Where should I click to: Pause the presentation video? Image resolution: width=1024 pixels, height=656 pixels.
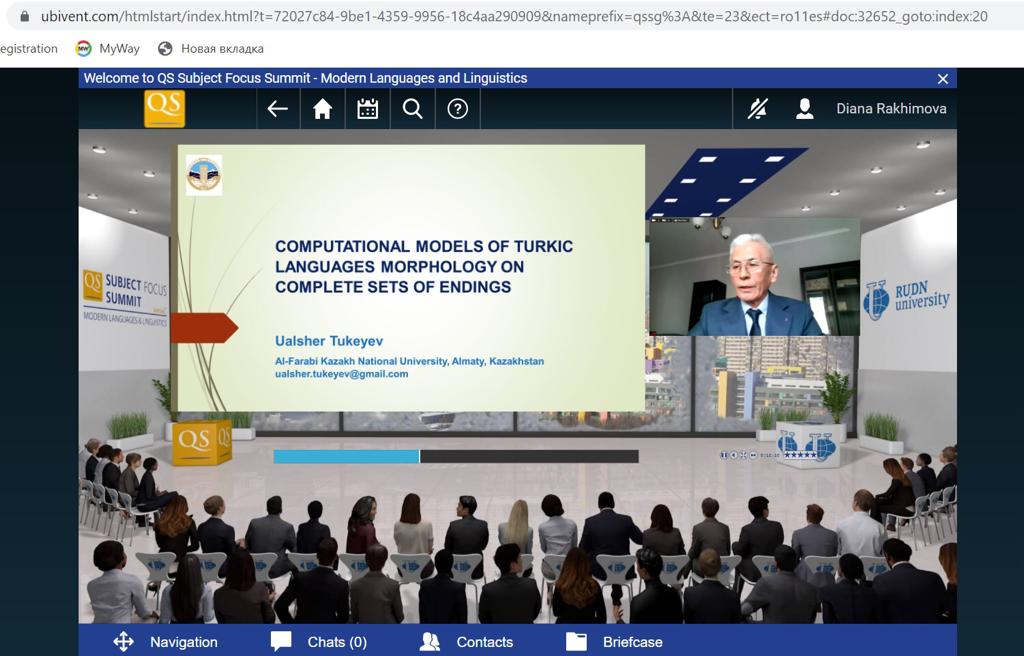[724, 455]
